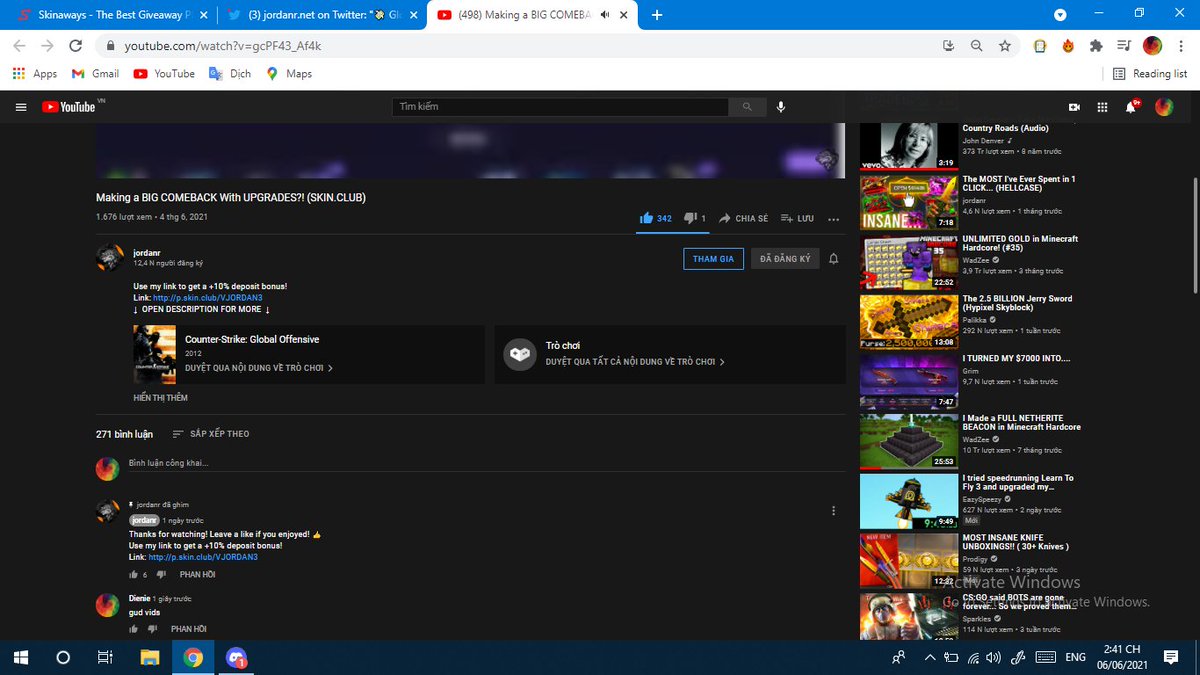Reload the current page
The width and height of the screenshot is (1200, 675).
coord(75,46)
